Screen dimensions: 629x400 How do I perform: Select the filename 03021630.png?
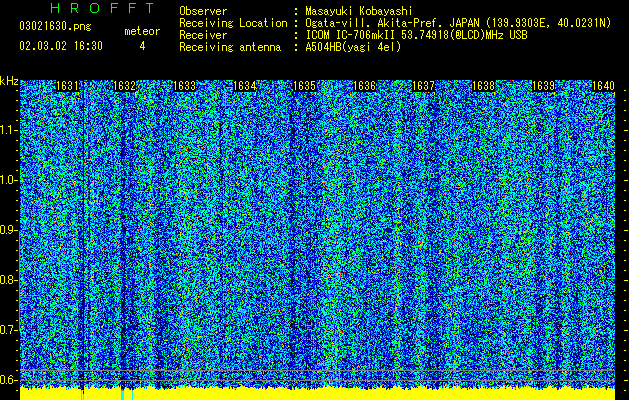point(55,26)
